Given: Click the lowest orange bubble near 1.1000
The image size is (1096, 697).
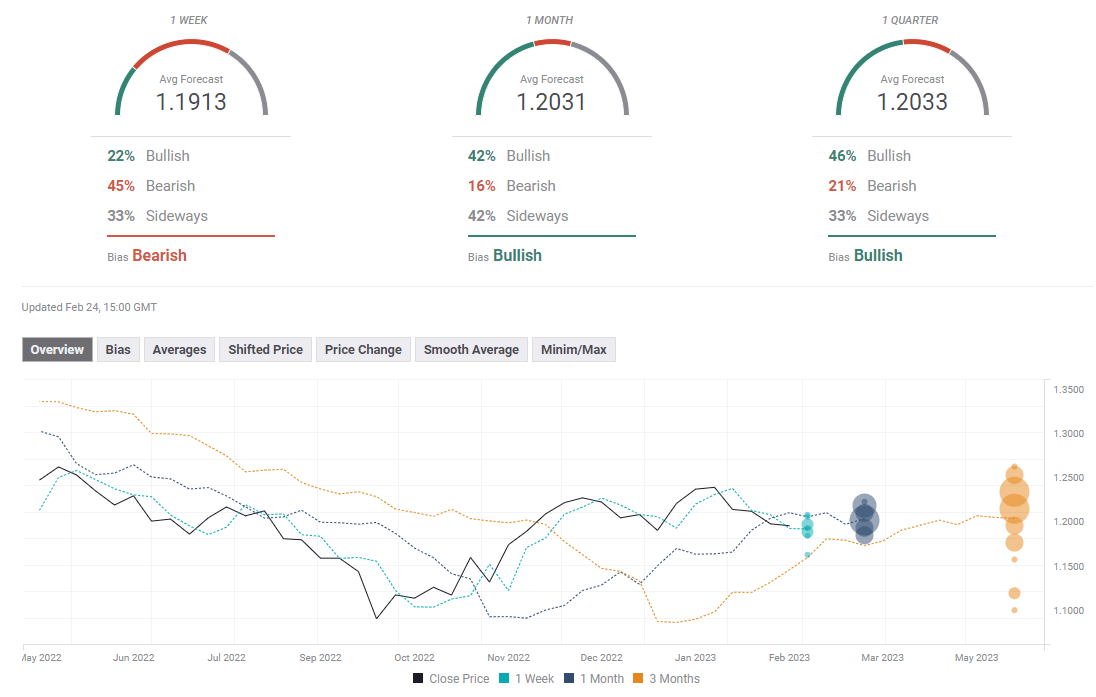Looking at the screenshot, I should tap(1014, 610).
